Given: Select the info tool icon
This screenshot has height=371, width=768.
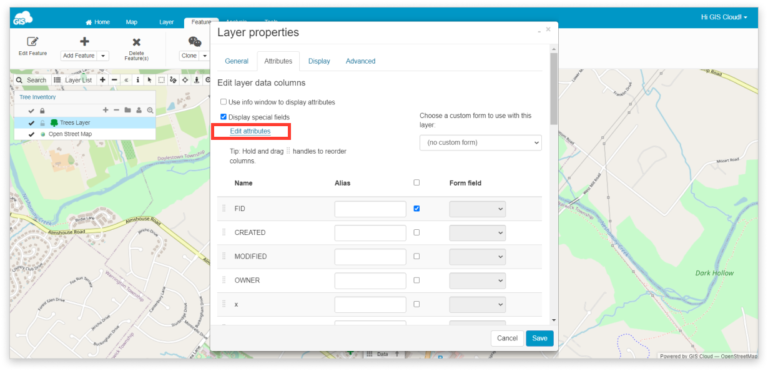Looking at the screenshot, I should (138, 80).
